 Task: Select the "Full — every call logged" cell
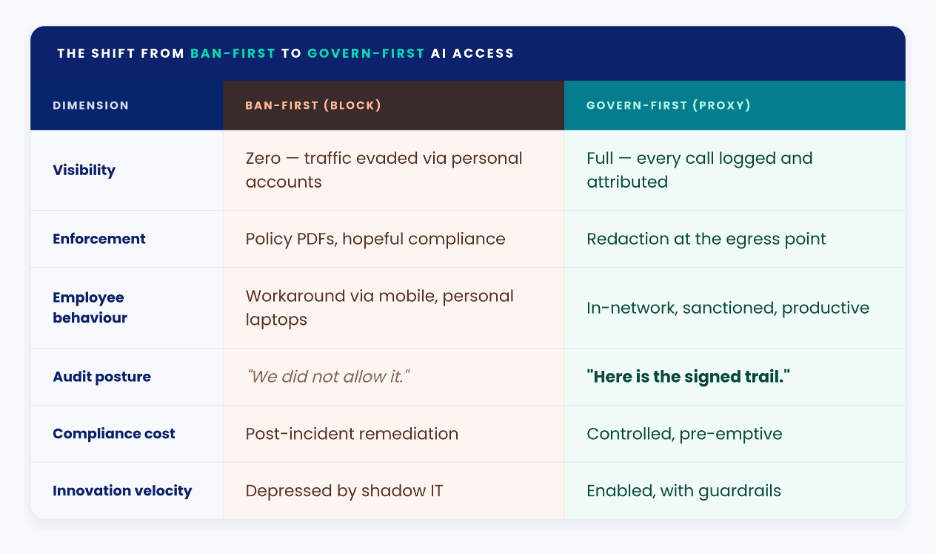click(700, 170)
